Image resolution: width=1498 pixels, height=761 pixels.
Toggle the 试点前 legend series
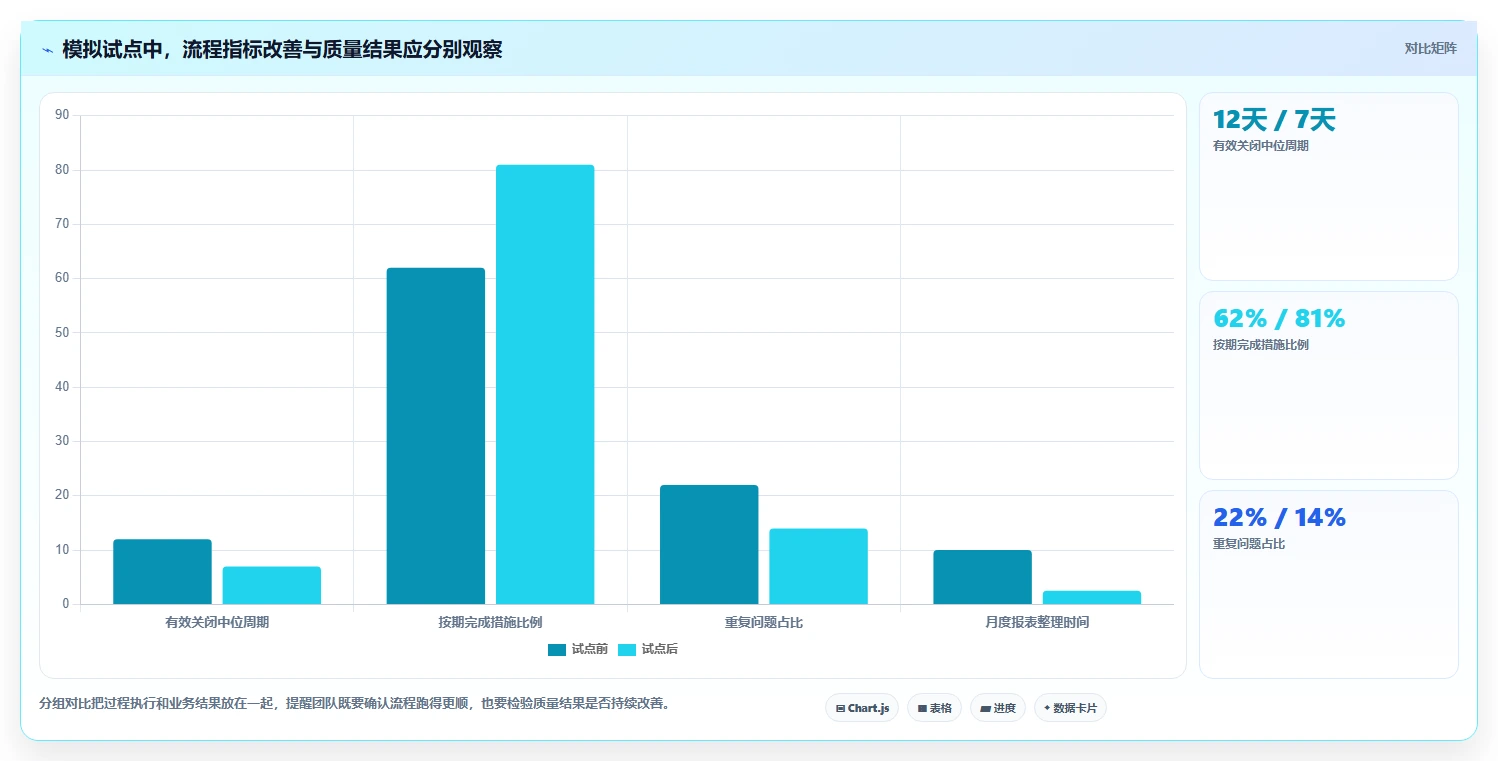tap(578, 649)
